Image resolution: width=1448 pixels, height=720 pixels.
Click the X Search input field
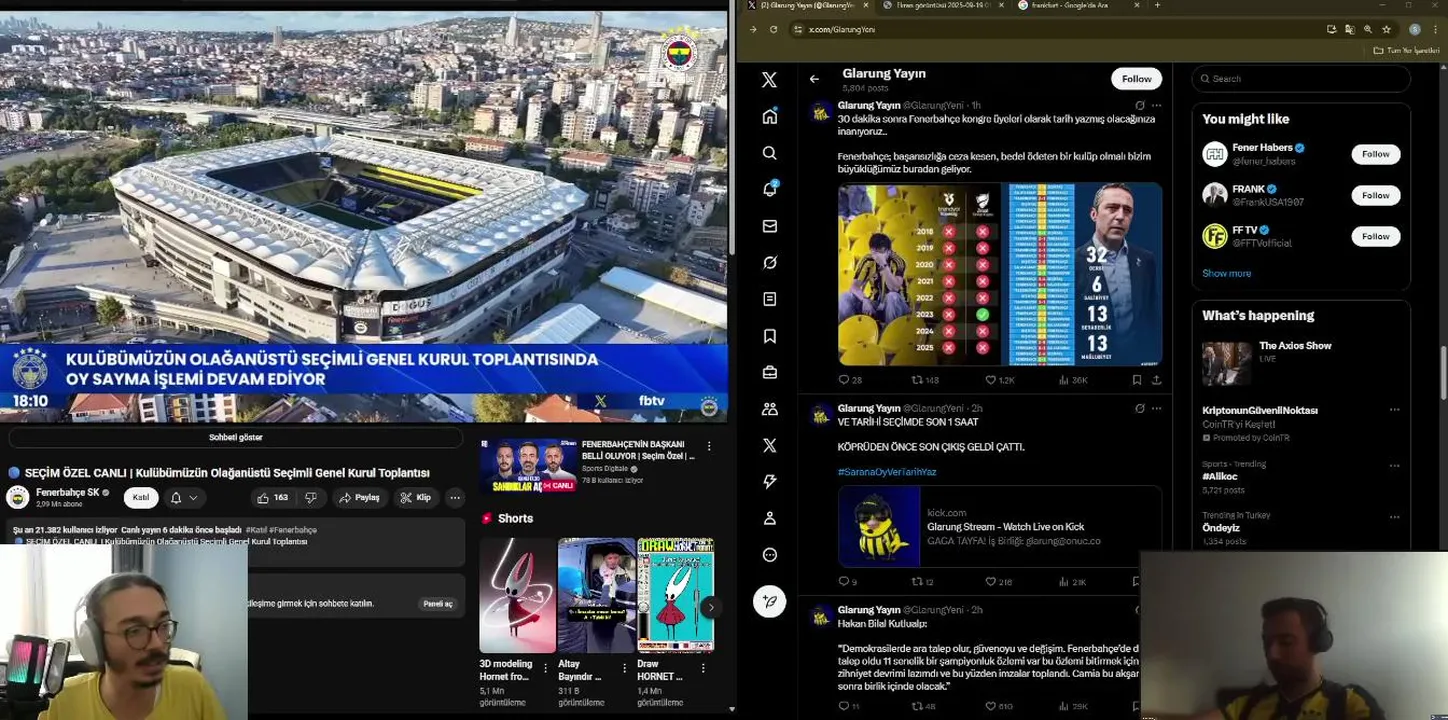click(1300, 79)
